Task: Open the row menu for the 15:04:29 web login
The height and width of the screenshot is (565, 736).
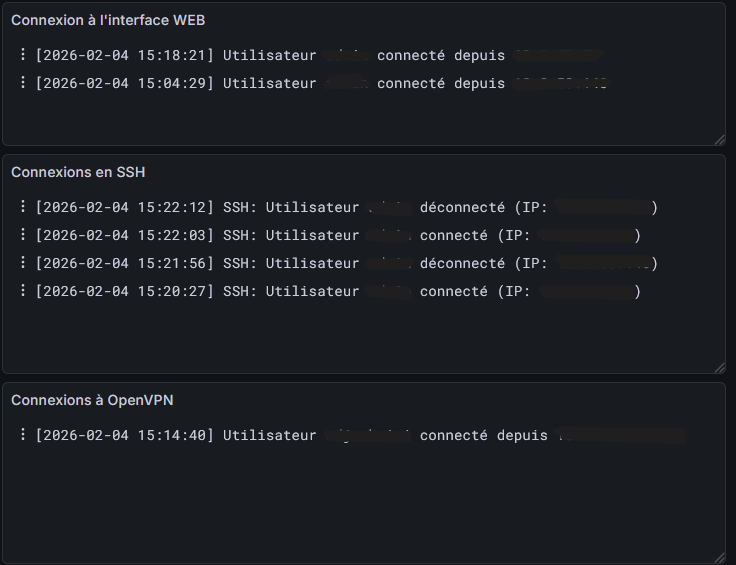Action: point(22,83)
